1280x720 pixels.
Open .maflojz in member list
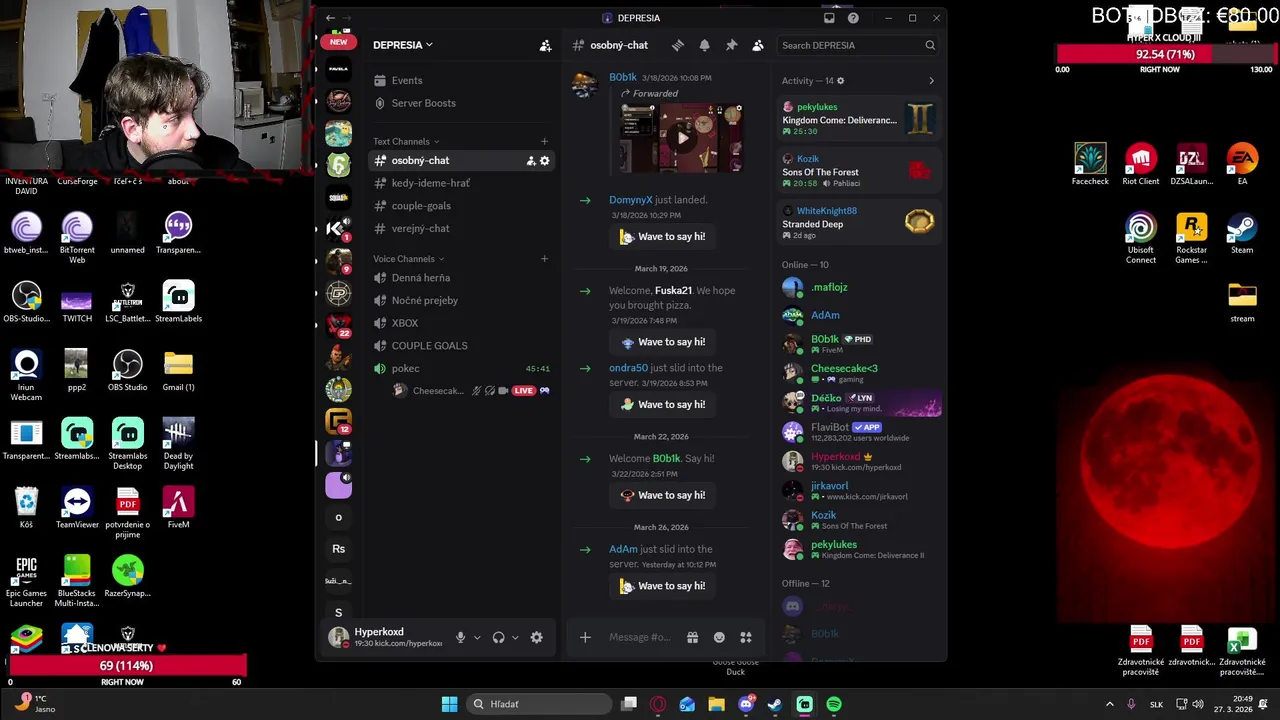click(860, 288)
